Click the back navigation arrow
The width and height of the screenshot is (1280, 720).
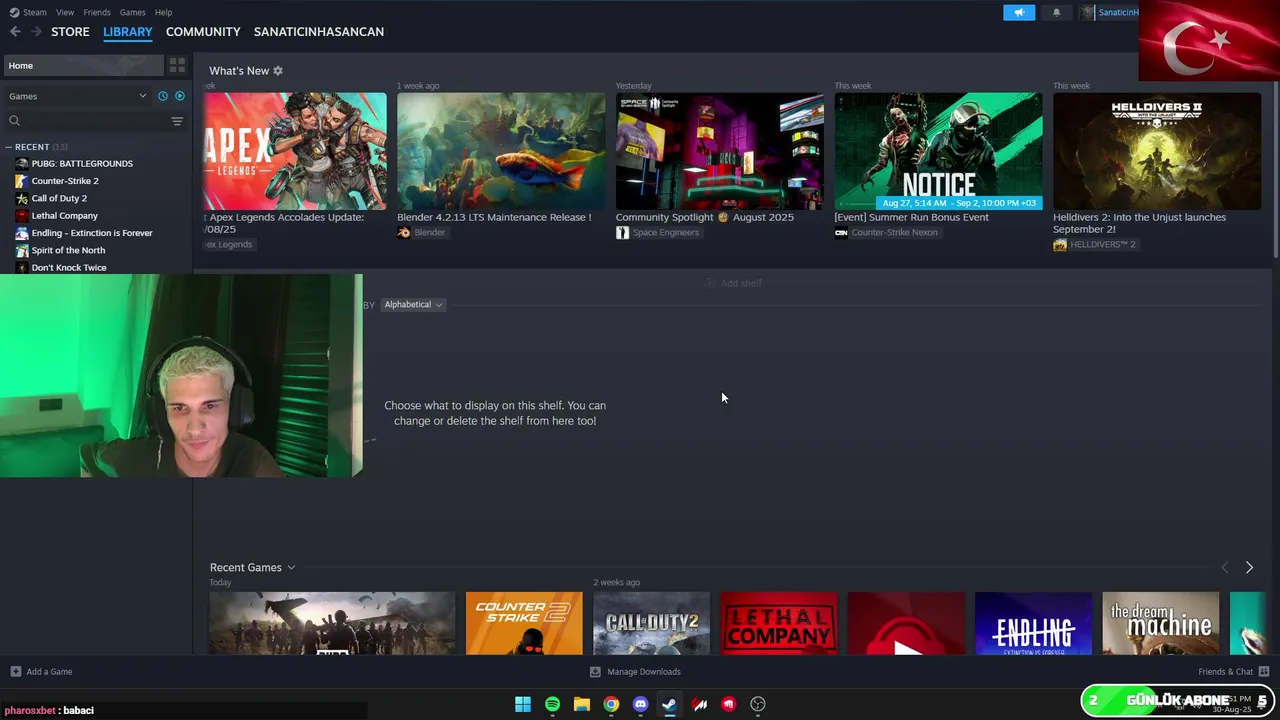click(15, 32)
